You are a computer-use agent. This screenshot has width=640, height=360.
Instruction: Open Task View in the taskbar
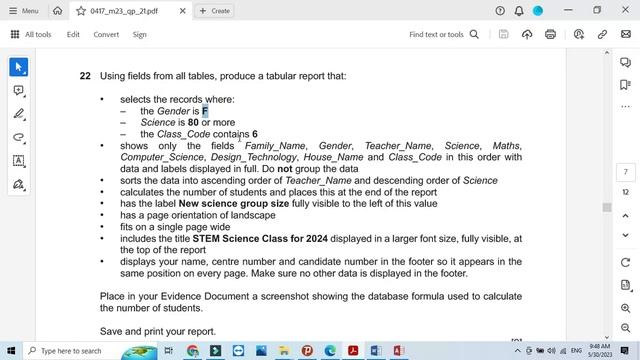point(169,351)
